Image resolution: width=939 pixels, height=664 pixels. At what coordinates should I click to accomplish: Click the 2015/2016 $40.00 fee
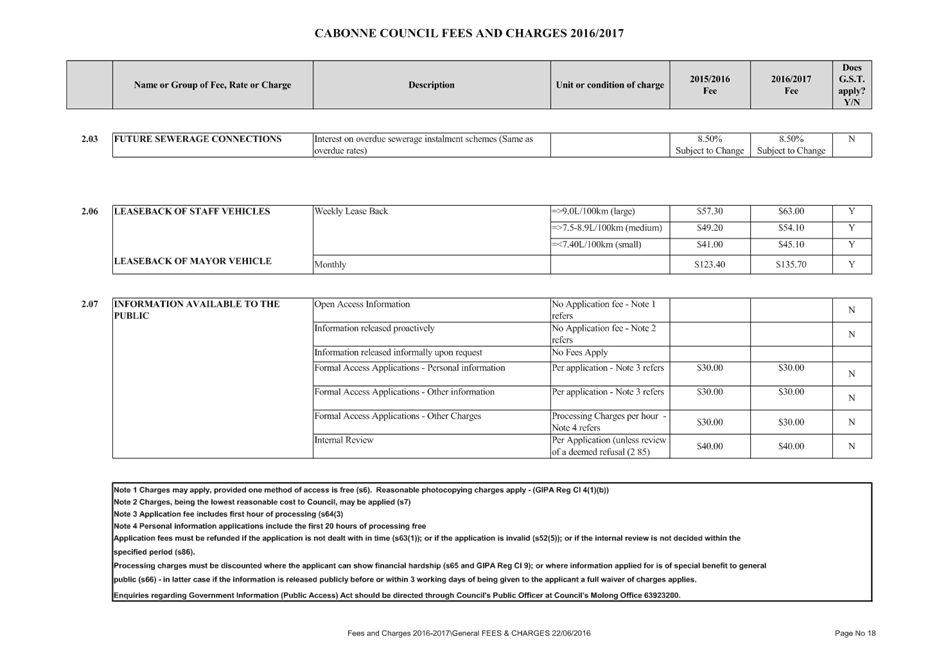click(710, 446)
